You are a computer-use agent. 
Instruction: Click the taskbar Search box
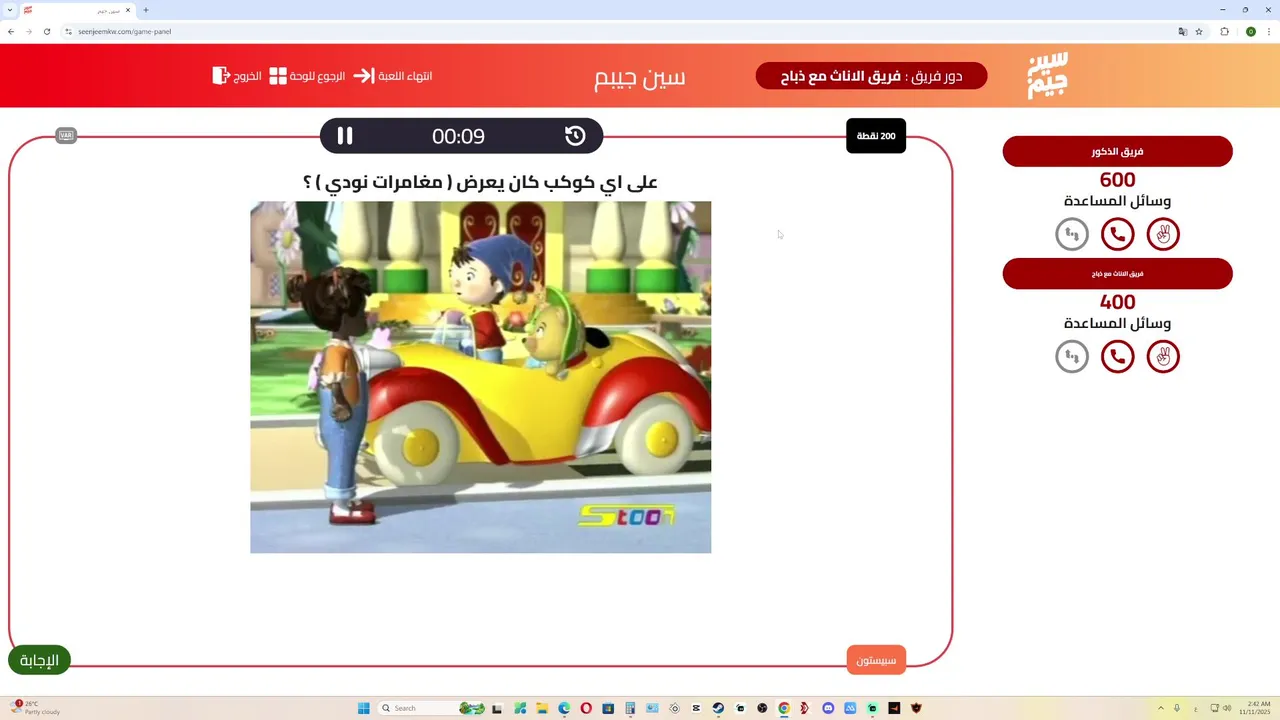(430, 708)
